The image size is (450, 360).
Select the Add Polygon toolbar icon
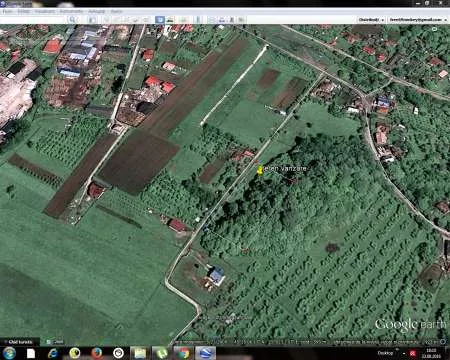pos(117,20)
